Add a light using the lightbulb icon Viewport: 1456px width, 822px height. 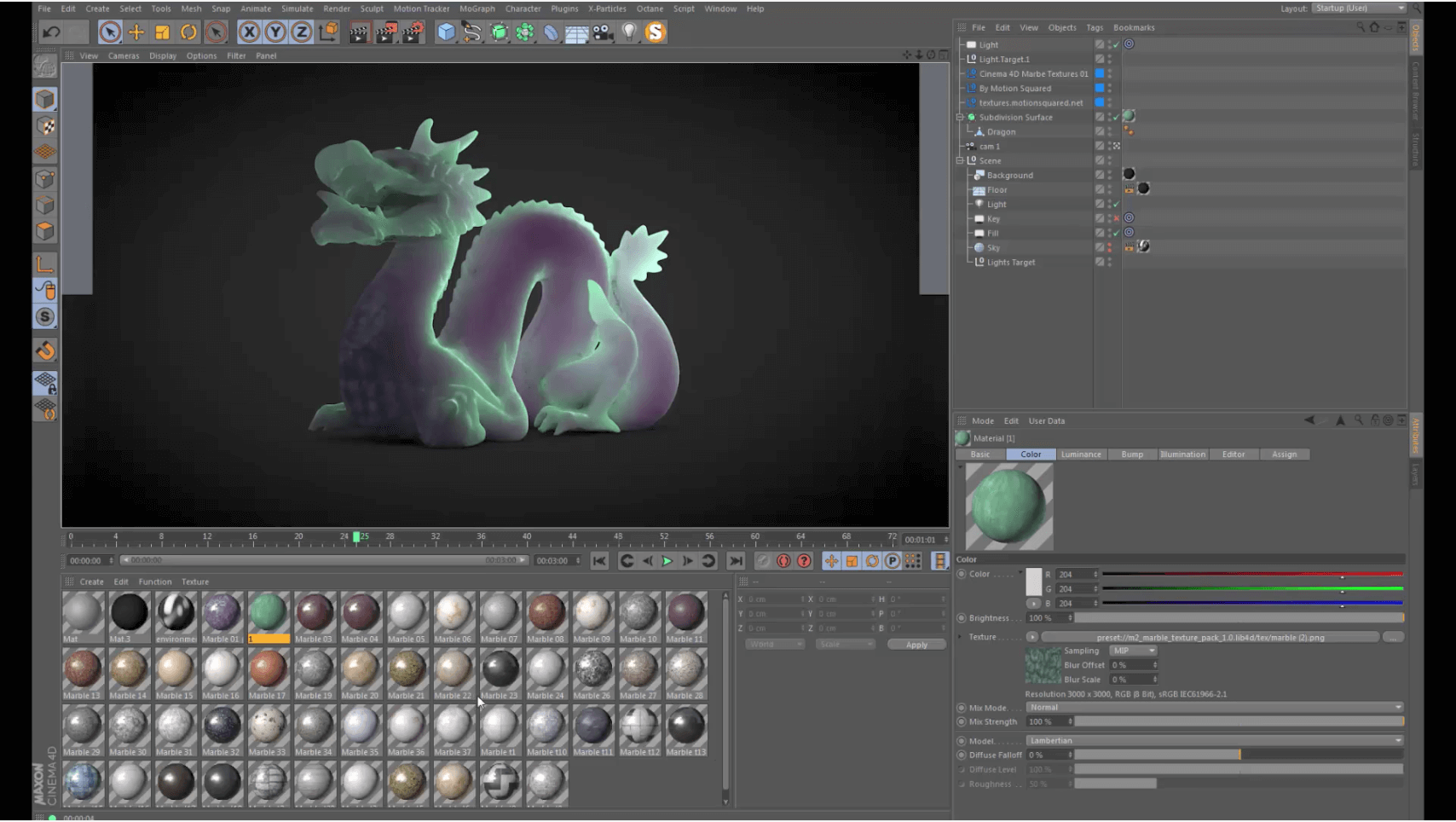click(x=629, y=32)
